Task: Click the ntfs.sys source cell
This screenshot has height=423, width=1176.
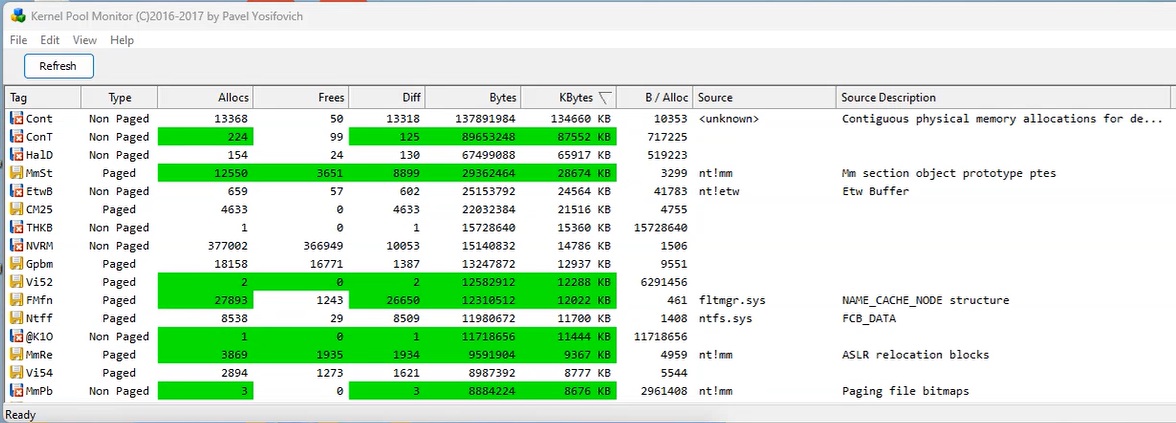Action: (724, 319)
